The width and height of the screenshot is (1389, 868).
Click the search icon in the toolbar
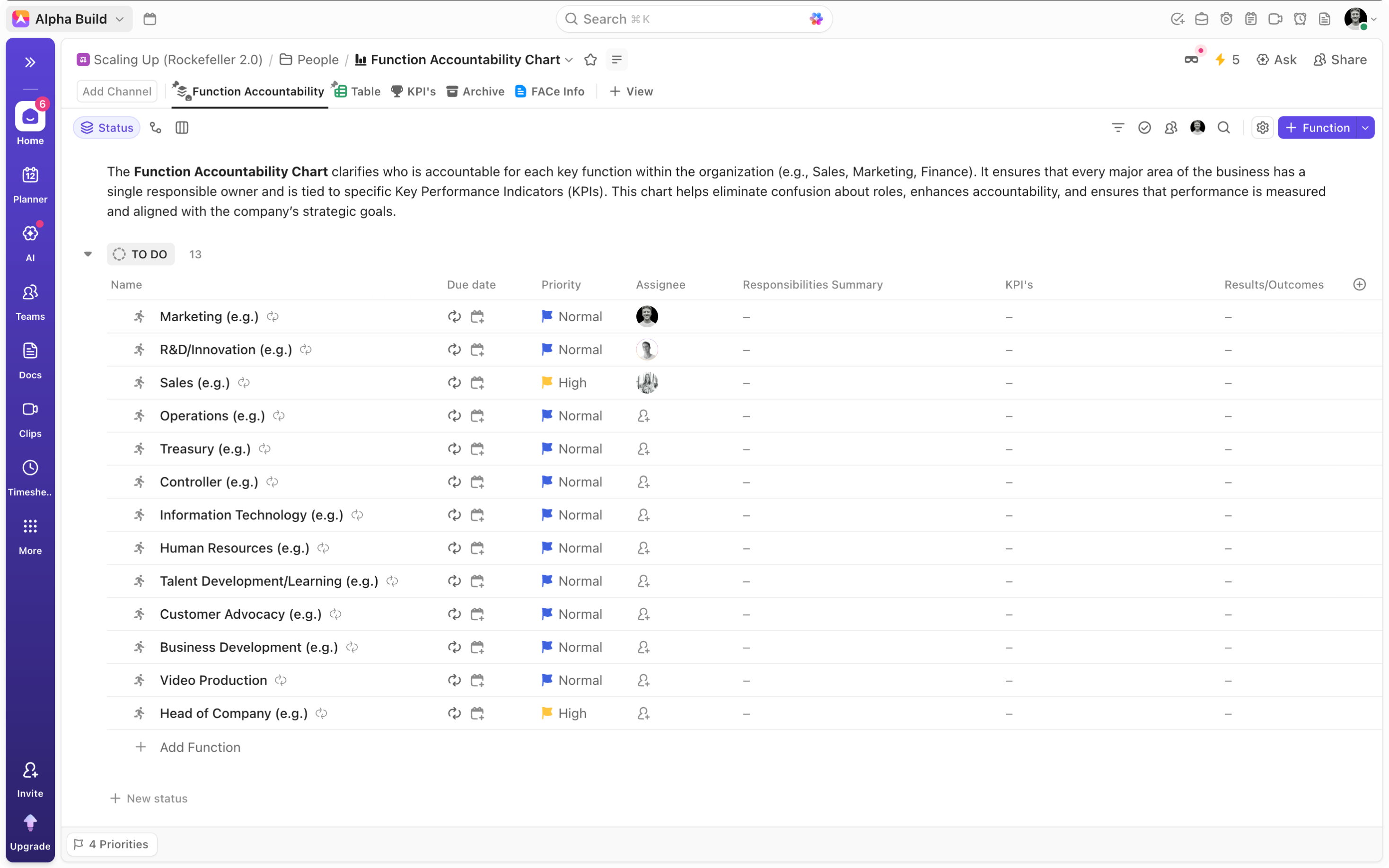(1224, 127)
